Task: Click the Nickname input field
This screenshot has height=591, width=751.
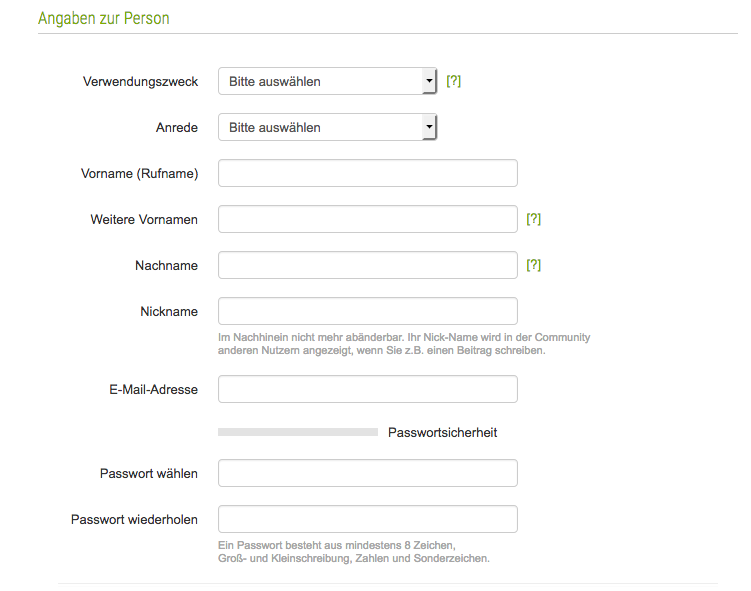Action: [x=368, y=311]
